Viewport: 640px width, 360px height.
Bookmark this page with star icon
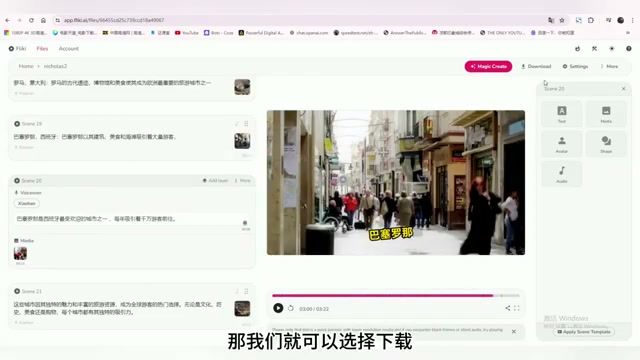pyautogui.click(x=562, y=20)
